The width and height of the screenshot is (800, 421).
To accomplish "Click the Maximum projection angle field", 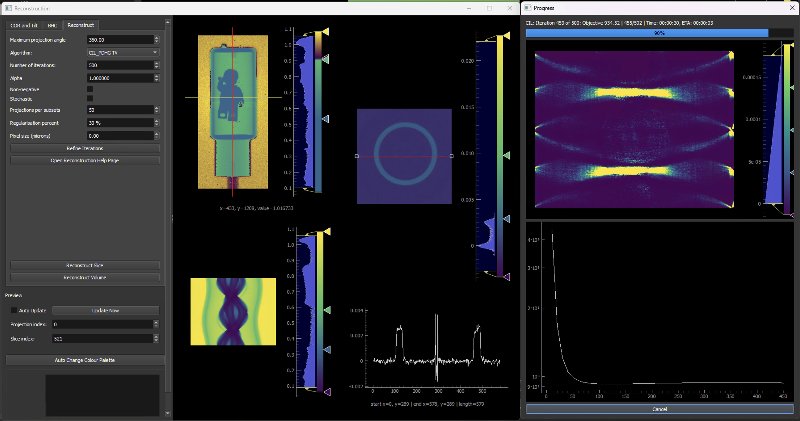I will [x=120, y=40].
